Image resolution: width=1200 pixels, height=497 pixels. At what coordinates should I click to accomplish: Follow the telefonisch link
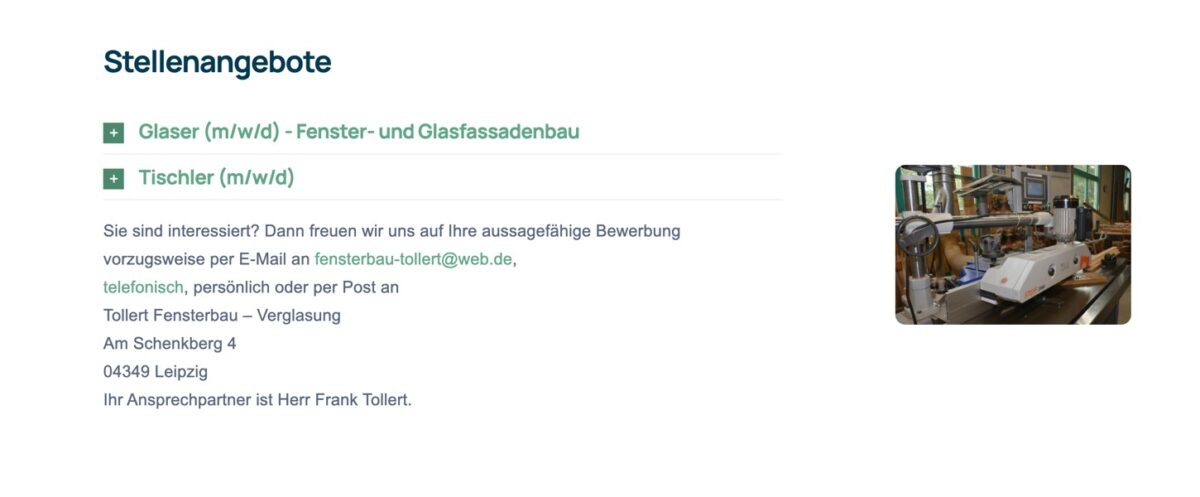[144, 287]
